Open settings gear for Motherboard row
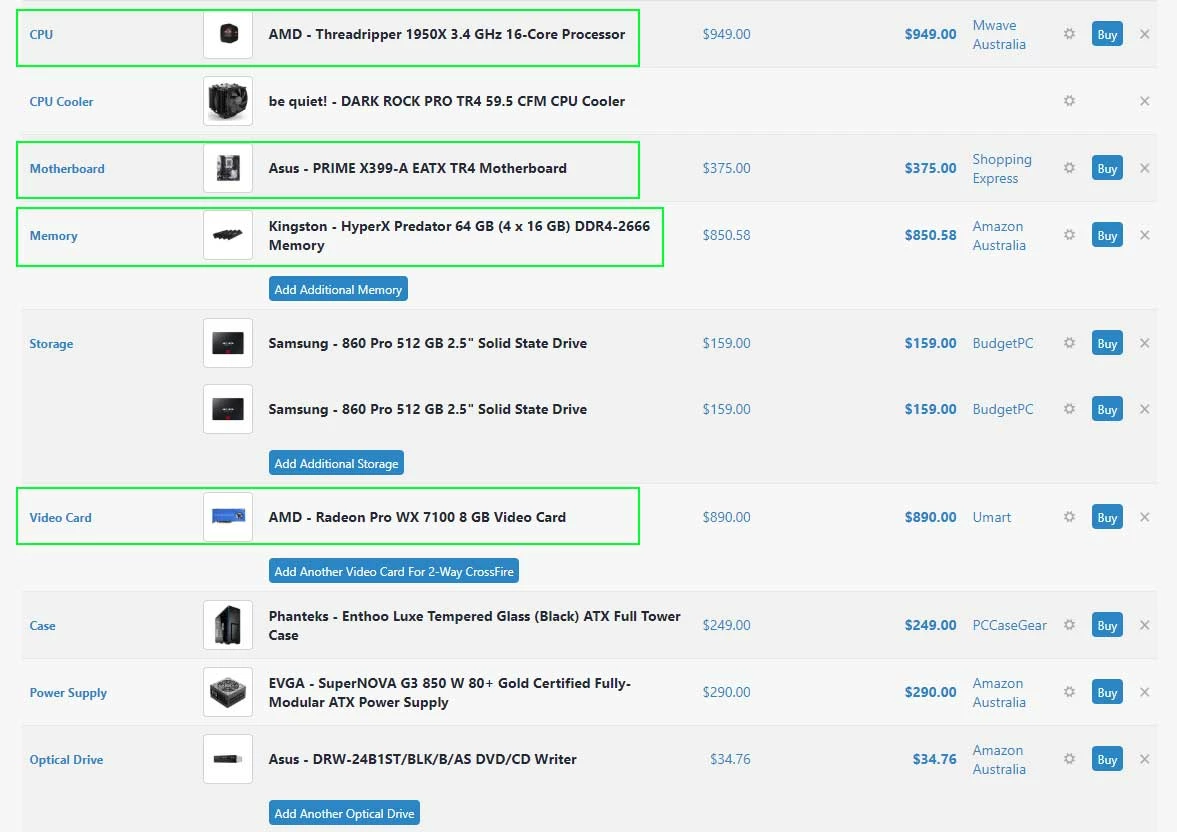The width and height of the screenshot is (1177, 832). click(x=1069, y=167)
